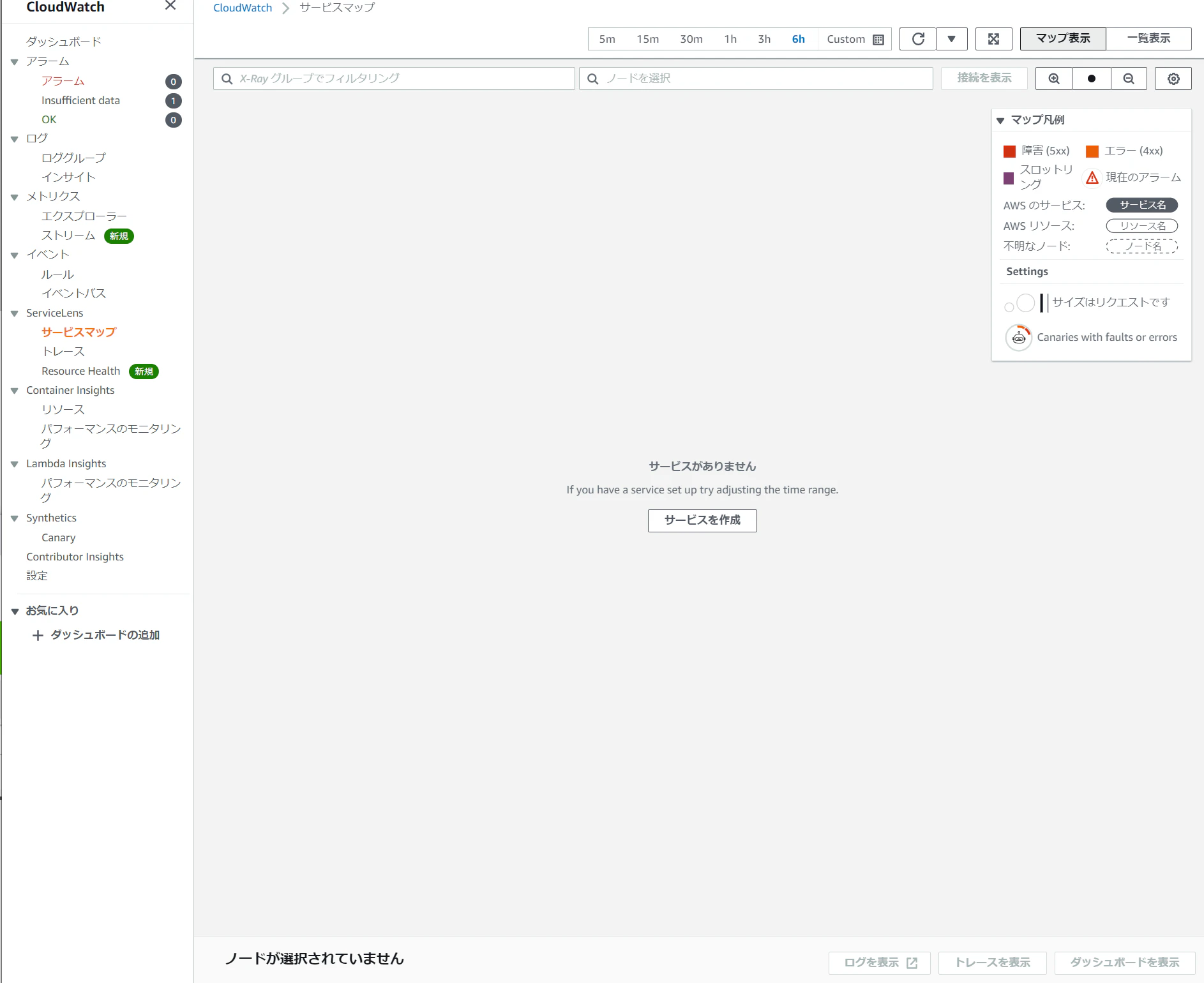
Task: Open トレース under ServiceLens
Action: [x=63, y=352]
